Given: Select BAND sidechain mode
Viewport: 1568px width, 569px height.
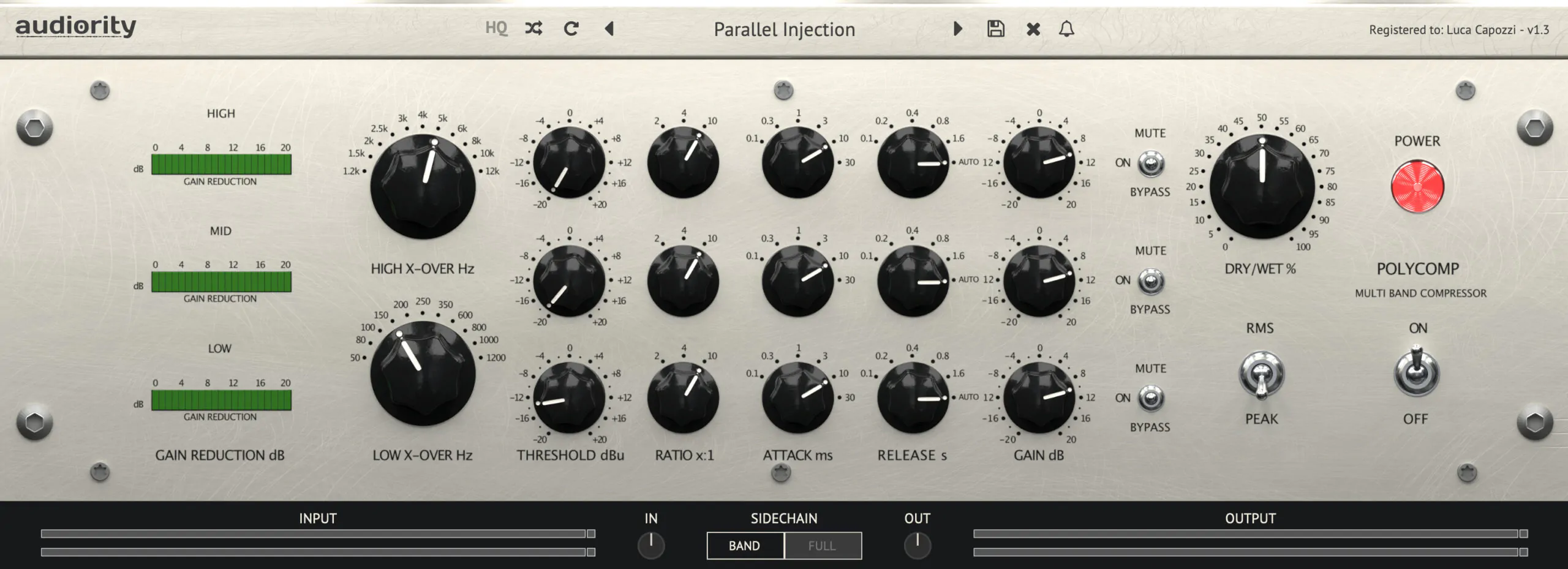Looking at the screenshot, I should (x=745, y=546).
